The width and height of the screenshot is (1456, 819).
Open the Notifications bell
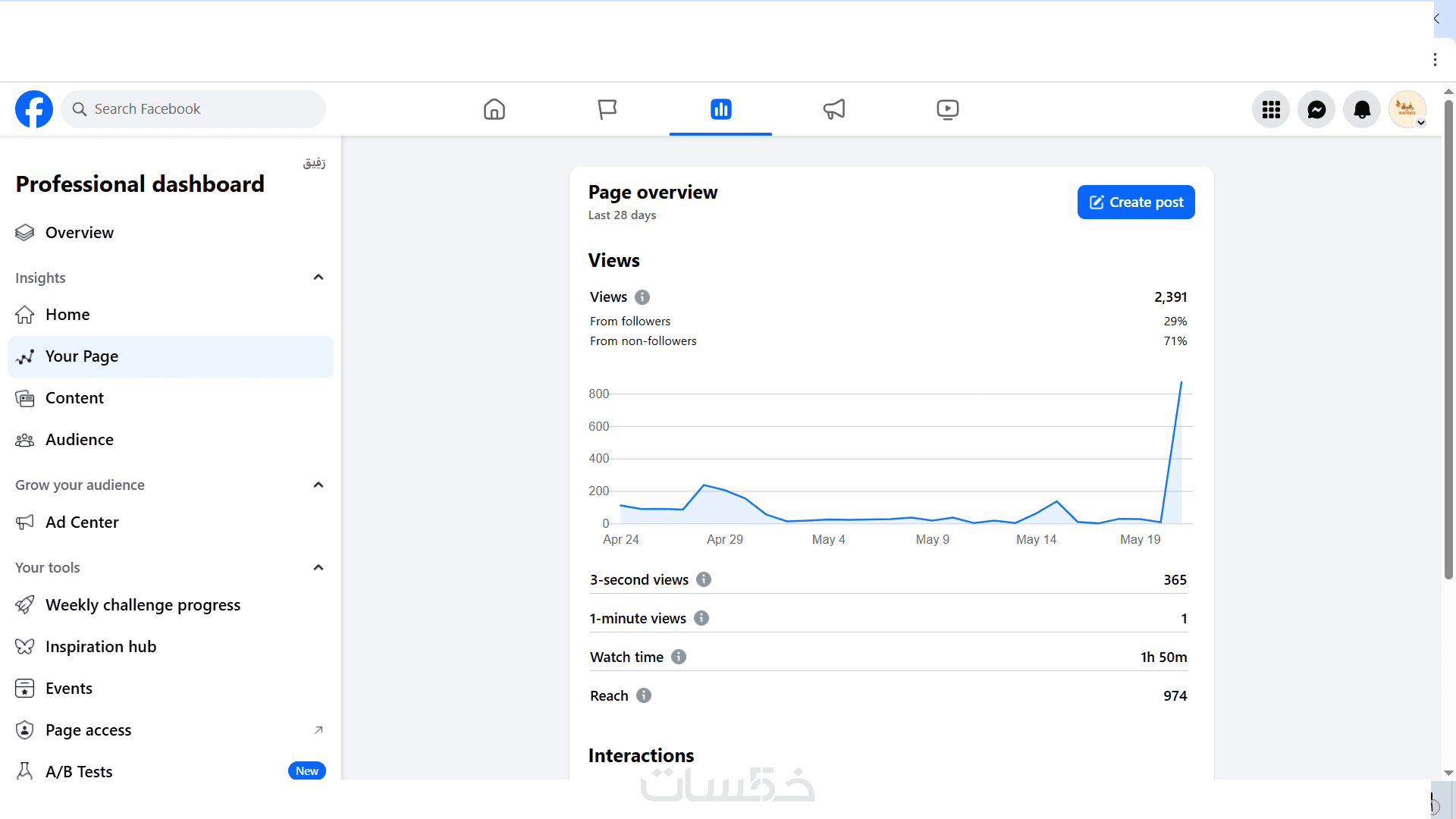click(x=1362, y=110)
